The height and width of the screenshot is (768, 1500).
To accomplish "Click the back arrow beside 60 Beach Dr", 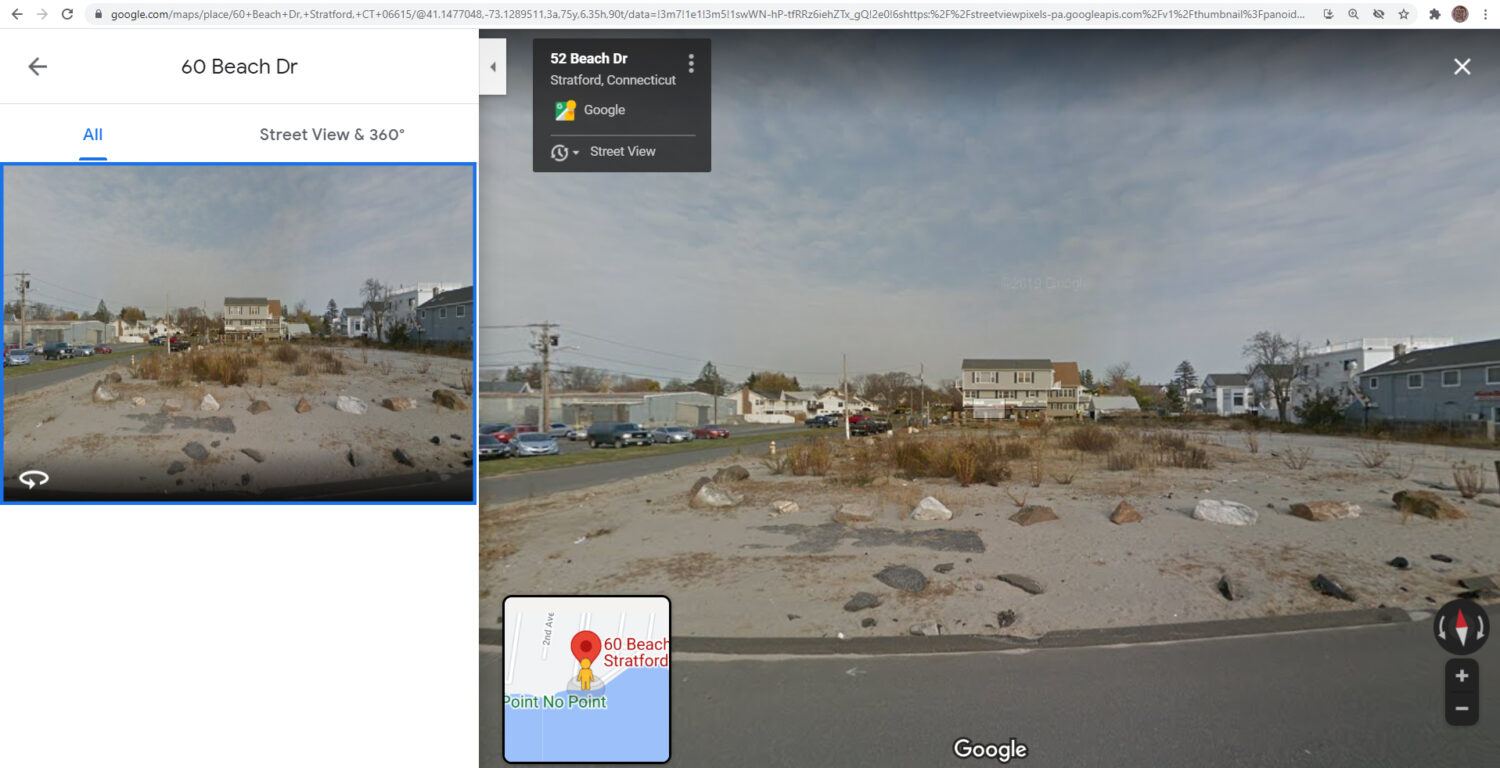I will click(37, 67).
